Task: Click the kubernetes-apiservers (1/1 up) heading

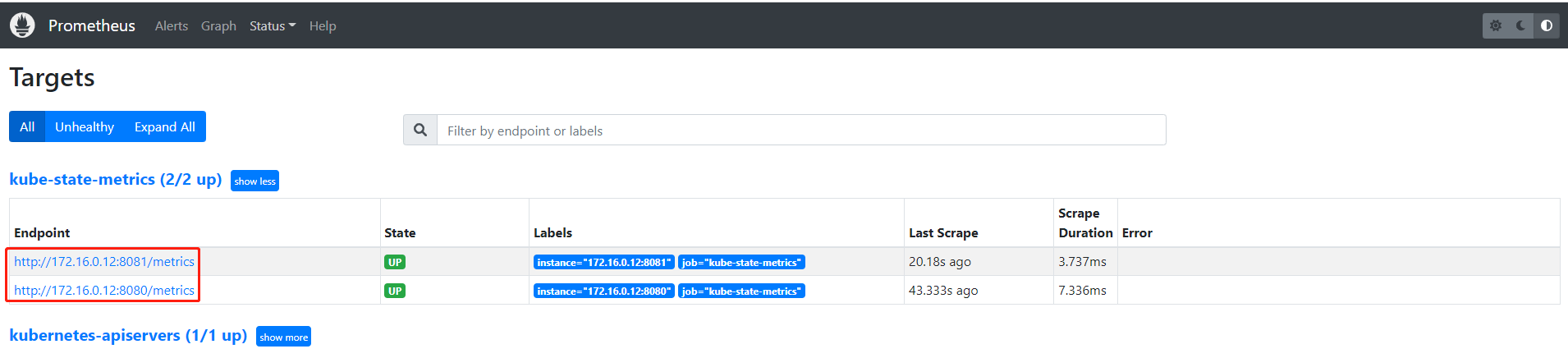Action: point(128,336)
